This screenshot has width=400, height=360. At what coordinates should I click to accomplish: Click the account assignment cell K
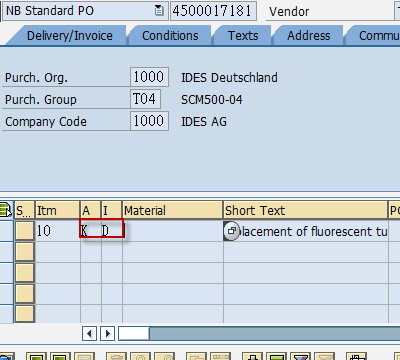90,231
